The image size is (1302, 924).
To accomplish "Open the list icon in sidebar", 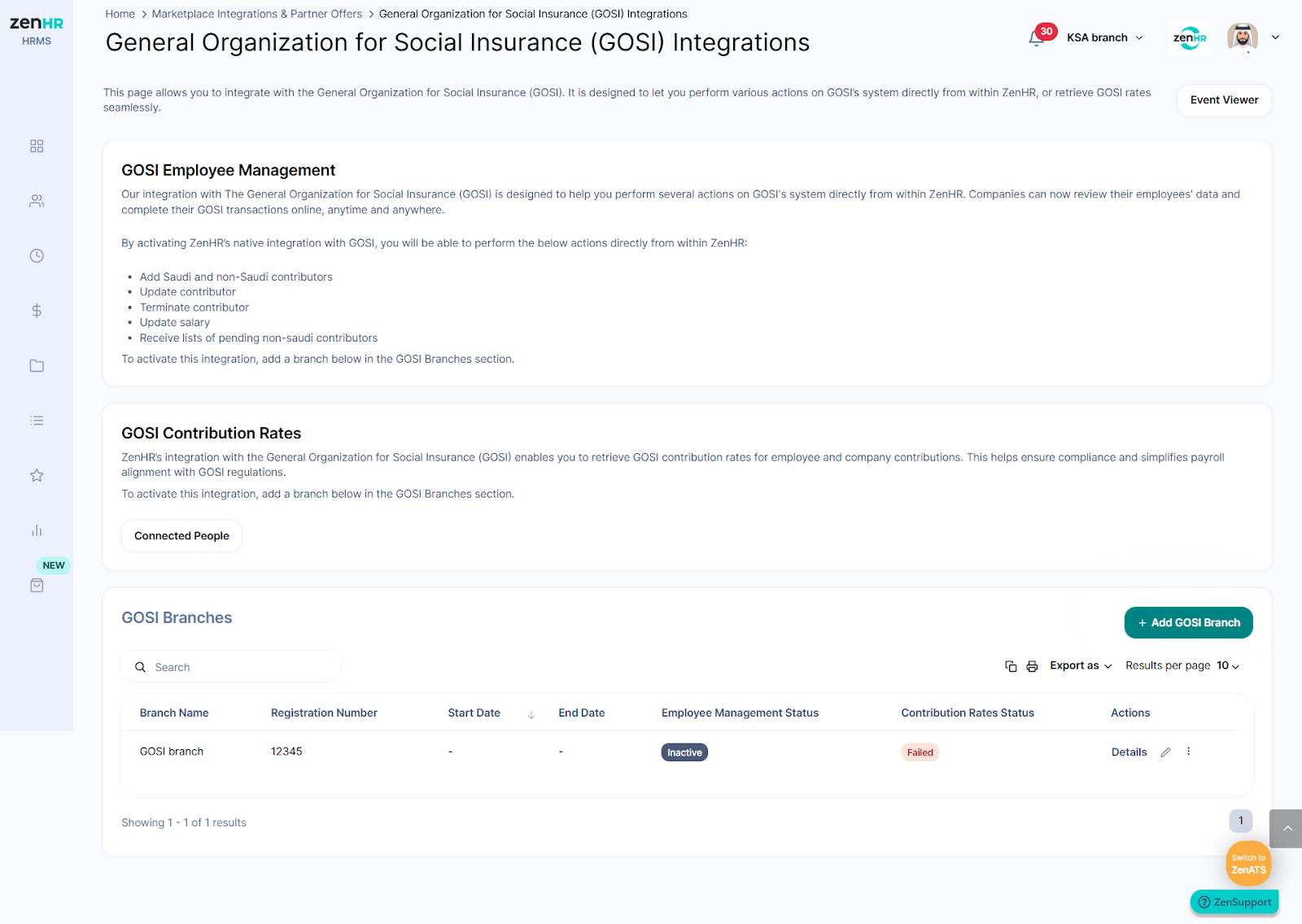I will coord(37,421).
